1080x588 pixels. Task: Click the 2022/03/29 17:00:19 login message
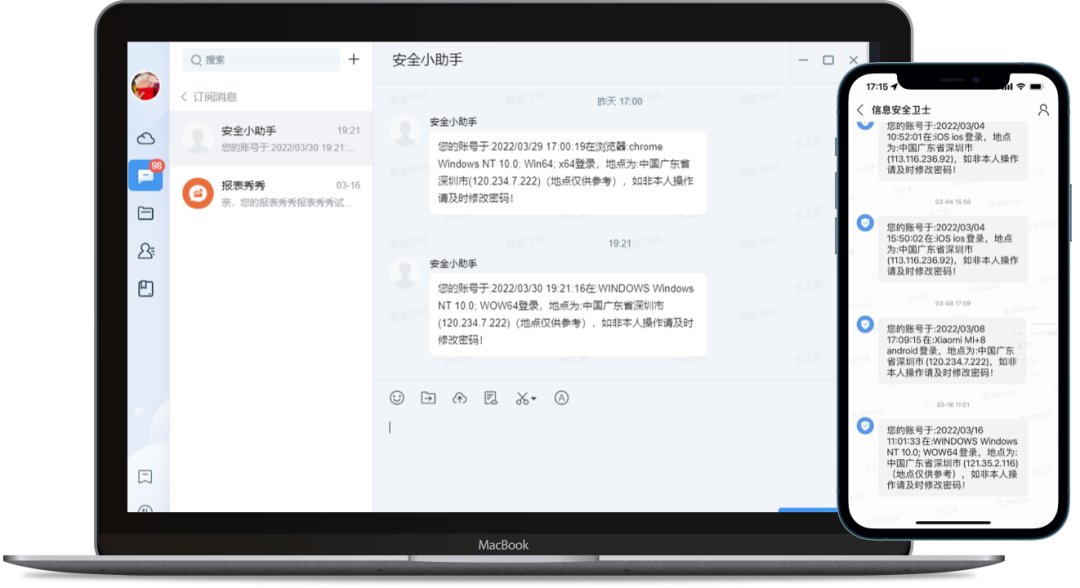click(x=568, y=173)
